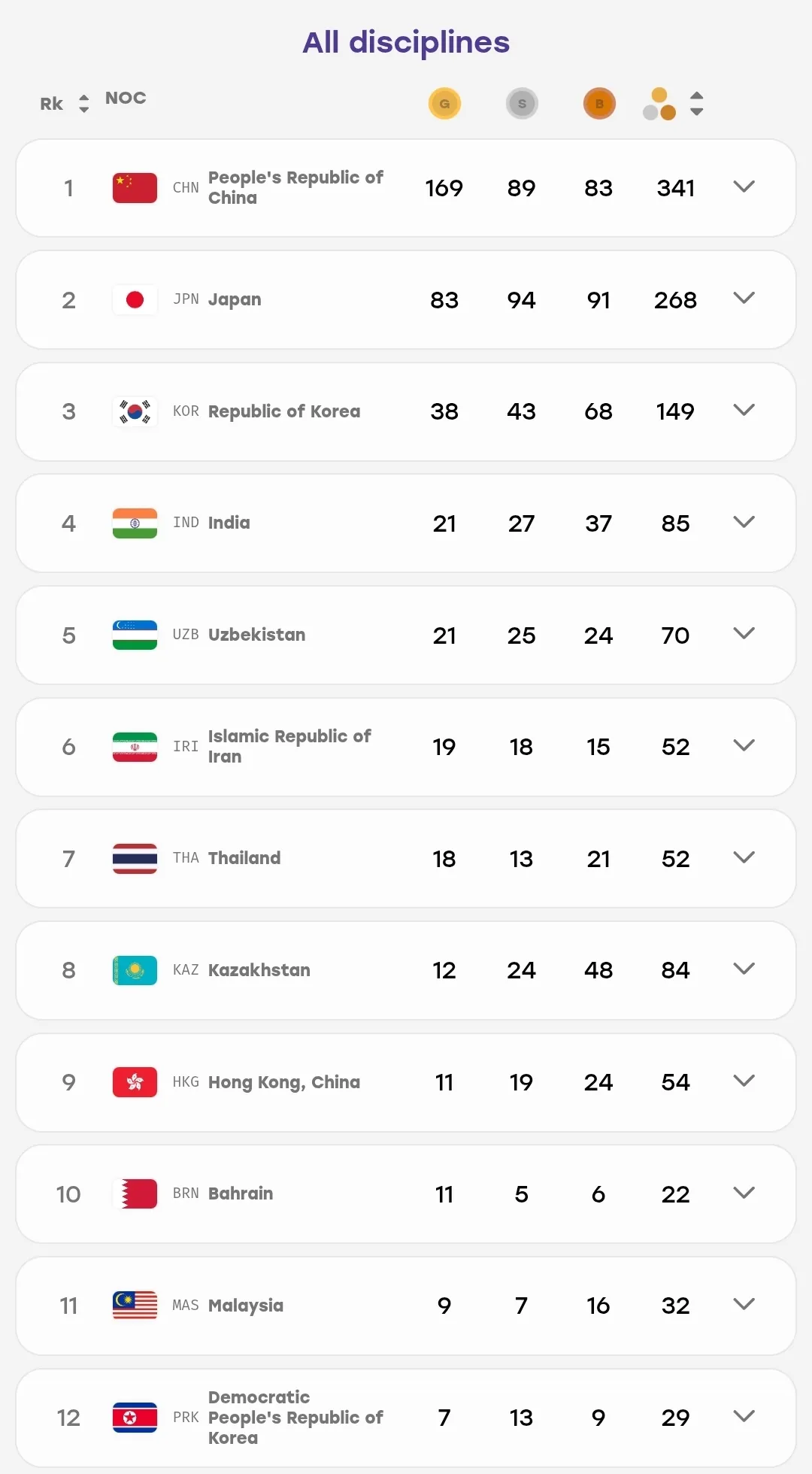Select the Islamic Republic of Iran row
This screenshot has height=1474, width=812.
(406, 747)
